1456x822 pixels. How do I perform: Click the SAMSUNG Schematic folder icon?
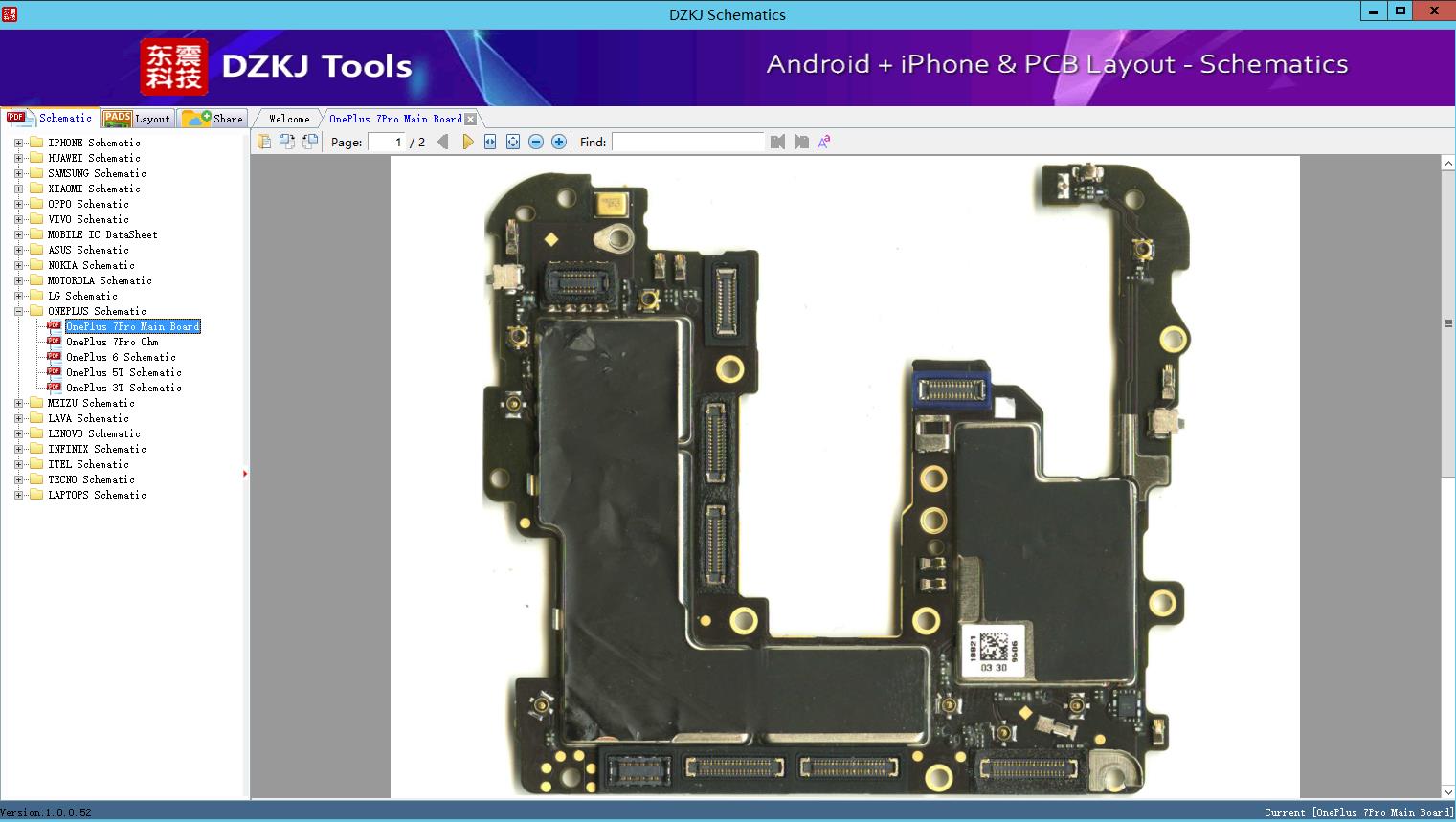[36, 173]
